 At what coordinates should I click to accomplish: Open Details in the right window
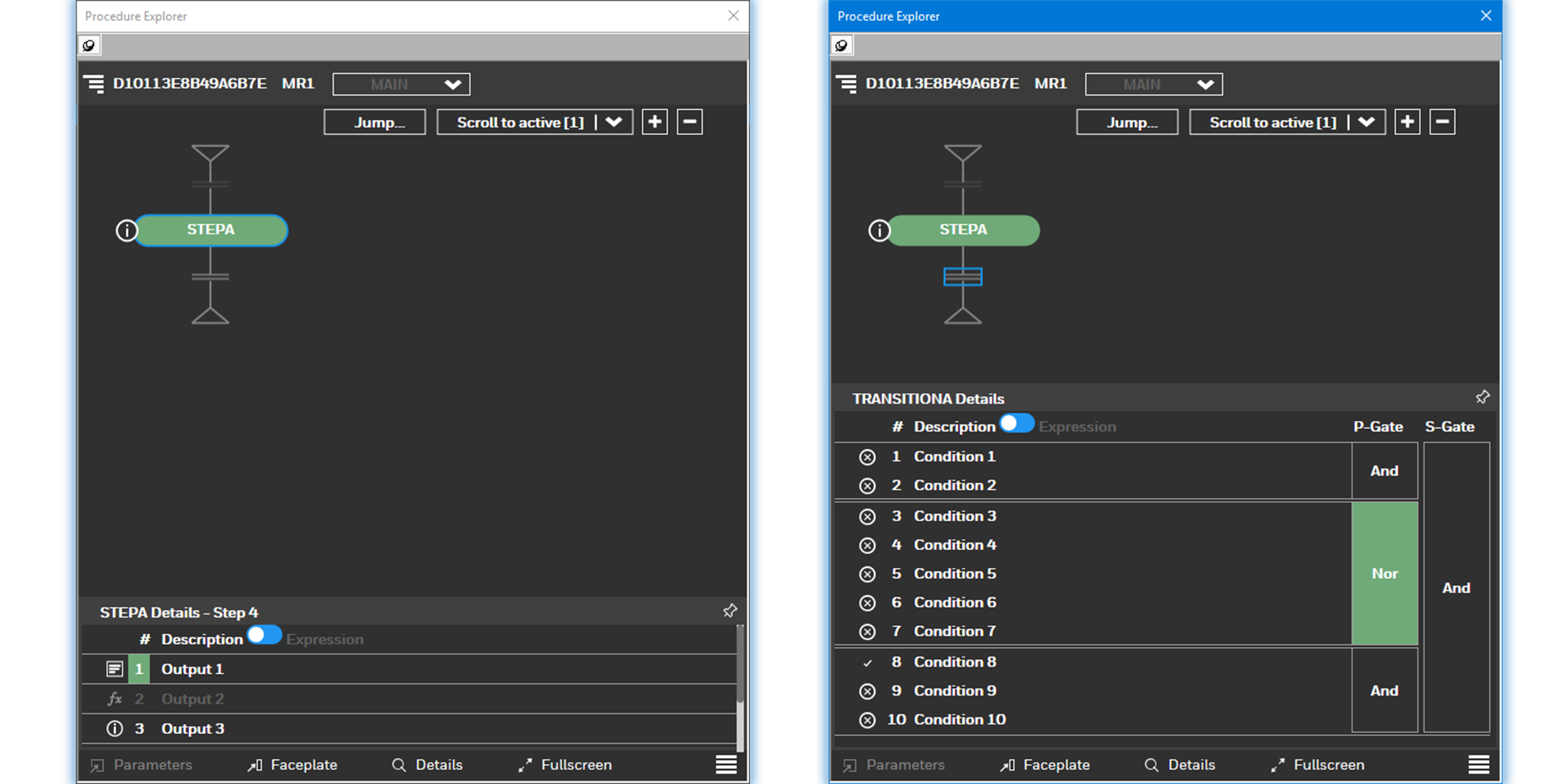coord(1180,765)
